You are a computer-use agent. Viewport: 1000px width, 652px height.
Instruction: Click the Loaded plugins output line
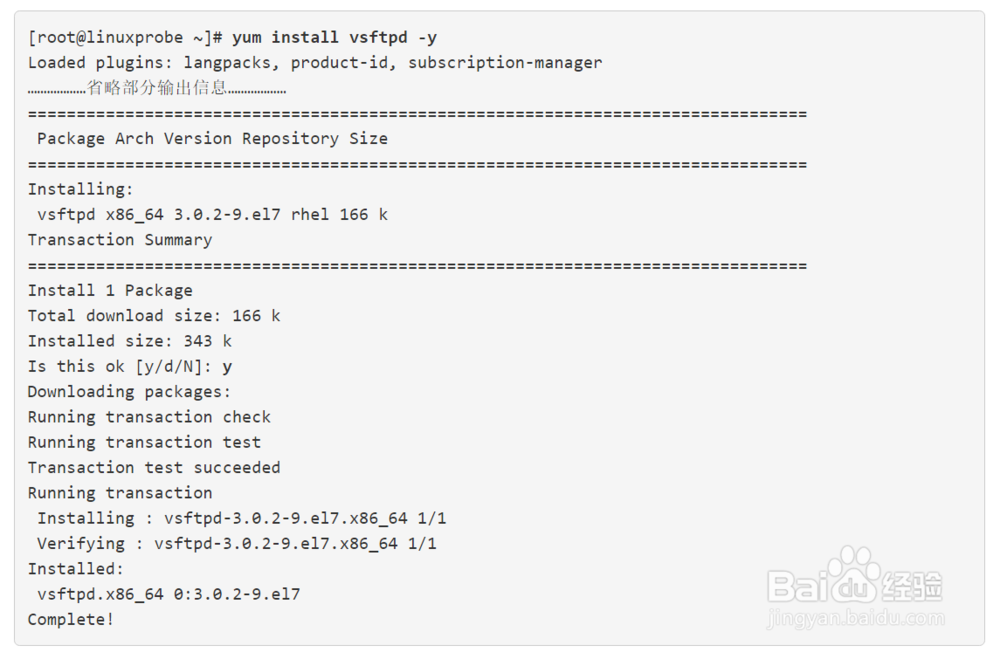coord(314,63)
